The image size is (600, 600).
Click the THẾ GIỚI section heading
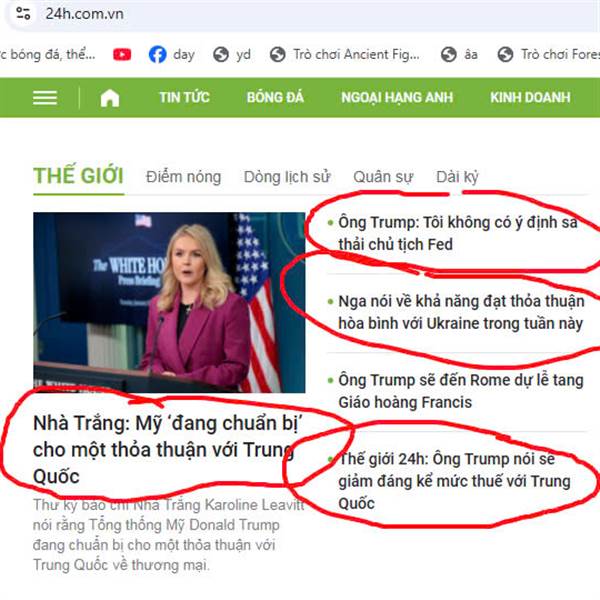pyautogui.click(x=78, y=176)
